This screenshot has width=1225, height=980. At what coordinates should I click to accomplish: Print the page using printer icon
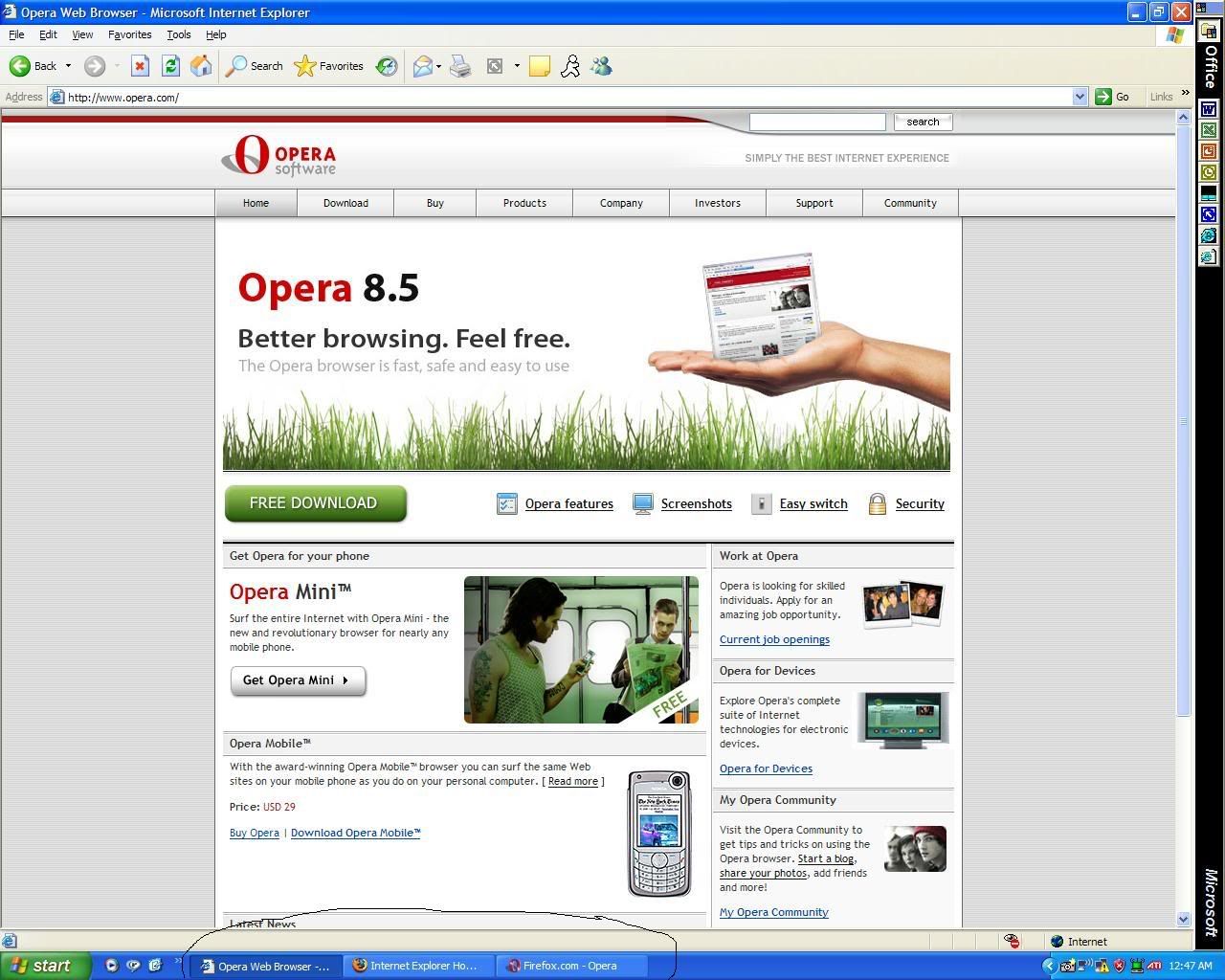pos(460,66)
